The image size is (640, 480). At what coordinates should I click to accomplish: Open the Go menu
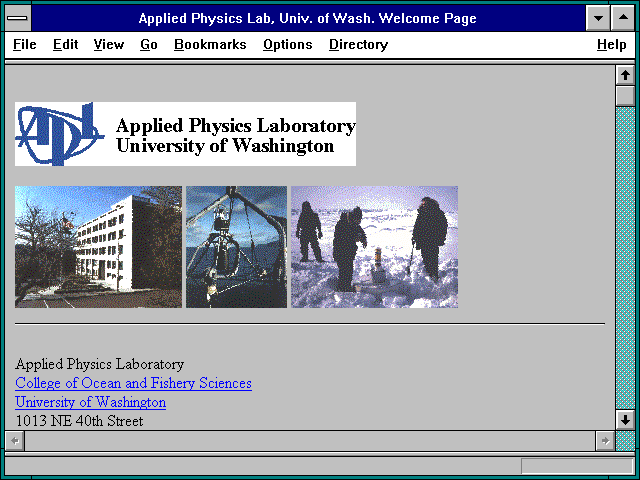coord(149,44)
